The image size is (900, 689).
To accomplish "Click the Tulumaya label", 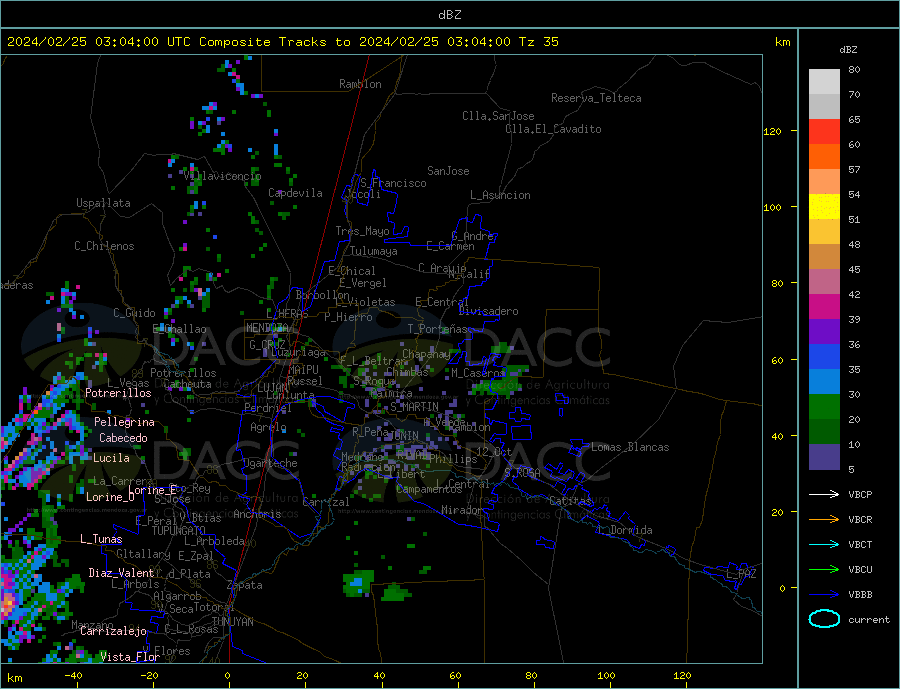I will (x=374, y=251).
